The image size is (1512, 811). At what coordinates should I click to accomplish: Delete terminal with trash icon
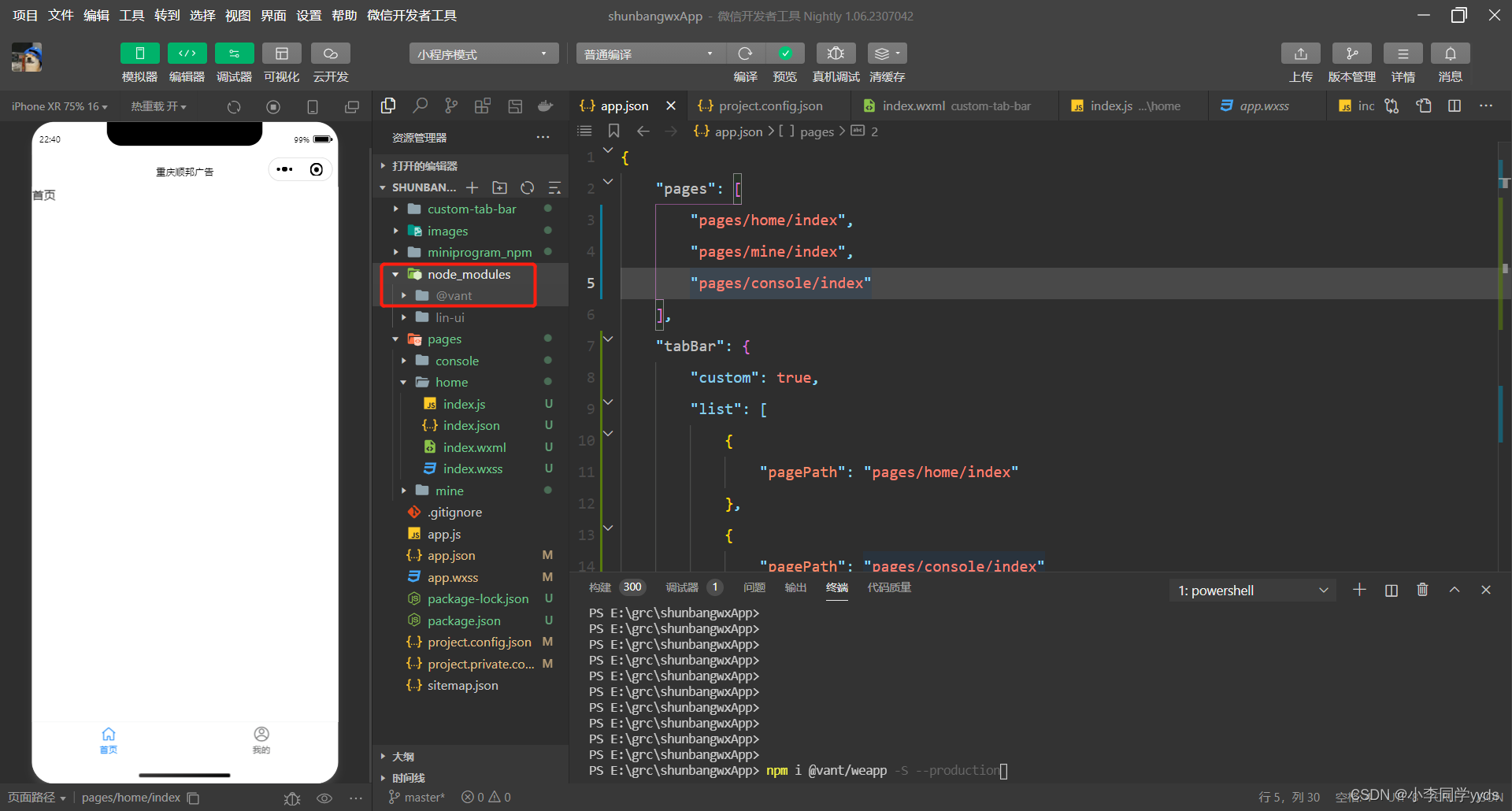point(1422,590)
